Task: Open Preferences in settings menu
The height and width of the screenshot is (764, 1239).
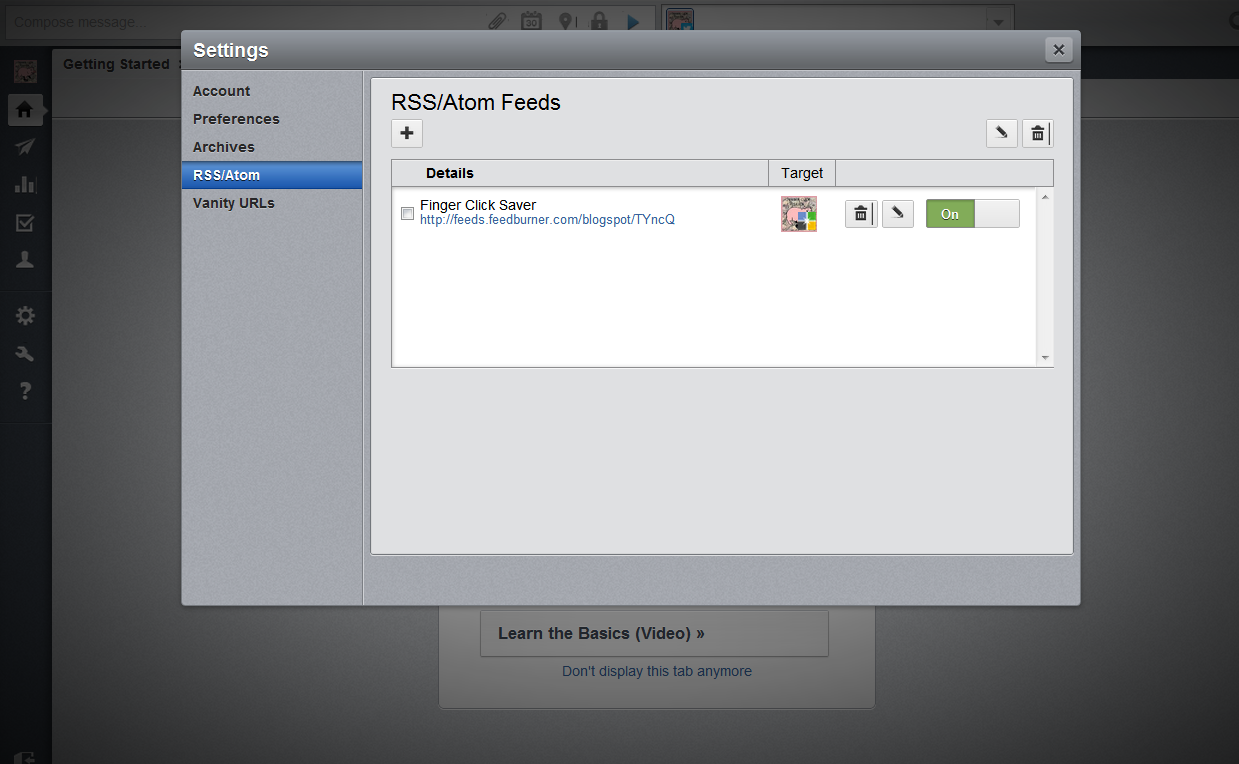Action: pos(236,119)
